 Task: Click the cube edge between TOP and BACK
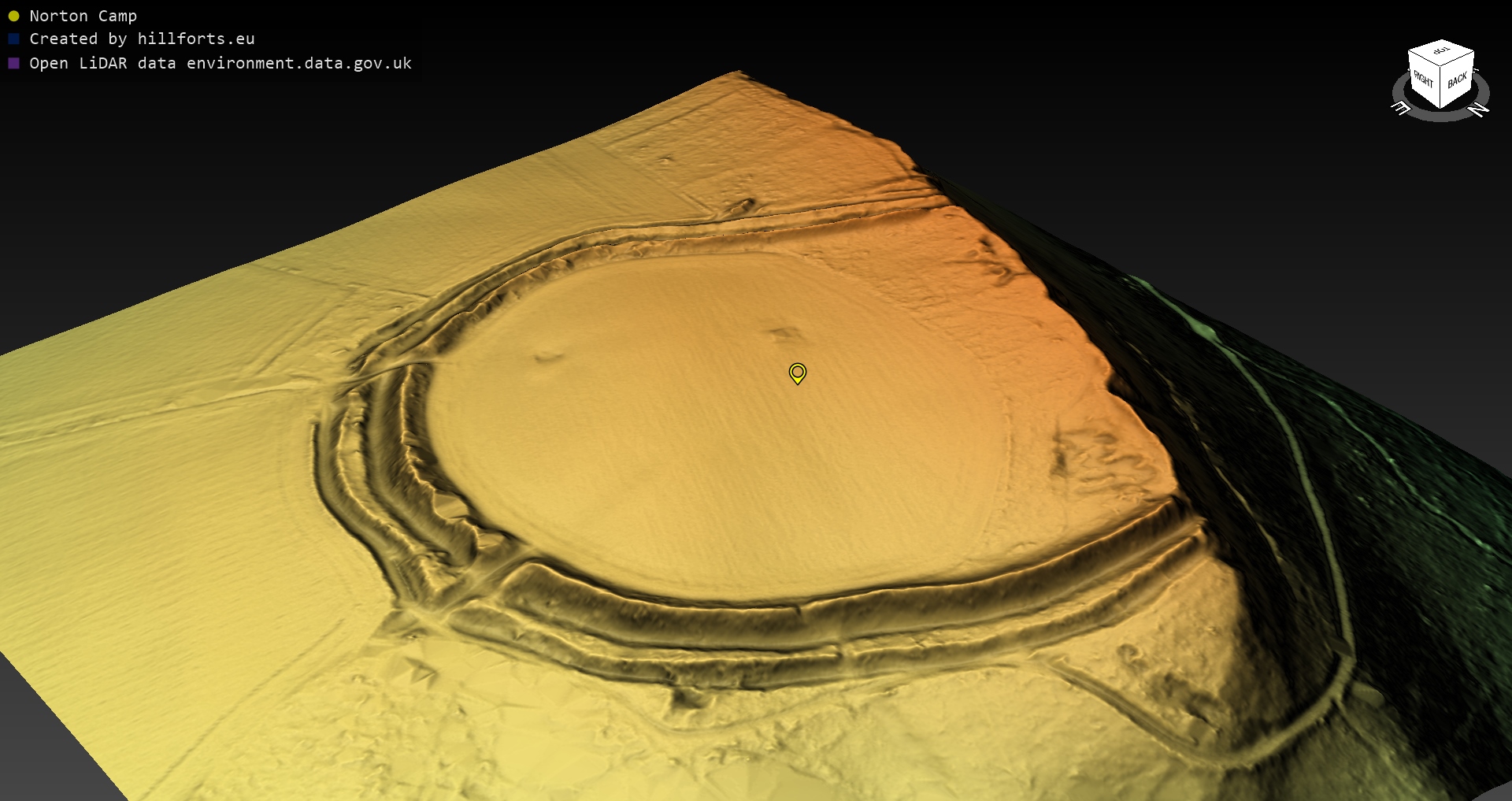[x=1458, y=59]
